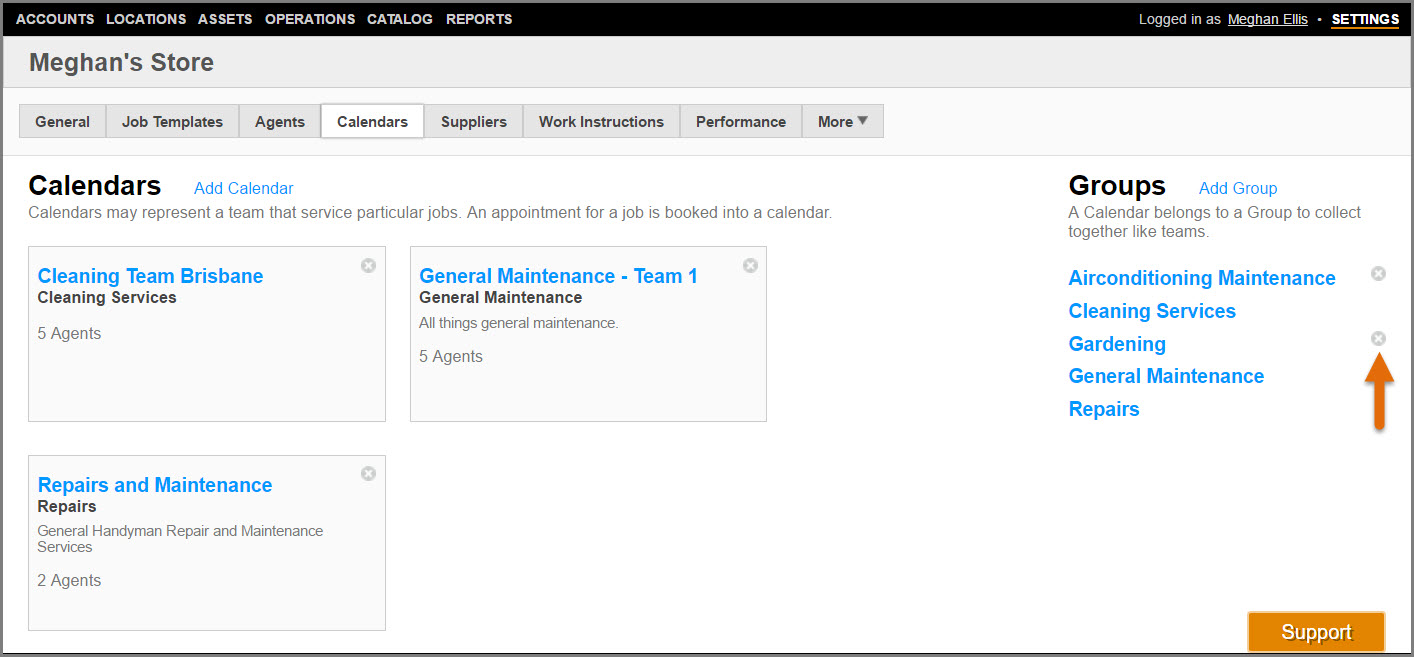
Task: Remove the General Maintenance - Team 1 calendar
Action: (750, 265)
